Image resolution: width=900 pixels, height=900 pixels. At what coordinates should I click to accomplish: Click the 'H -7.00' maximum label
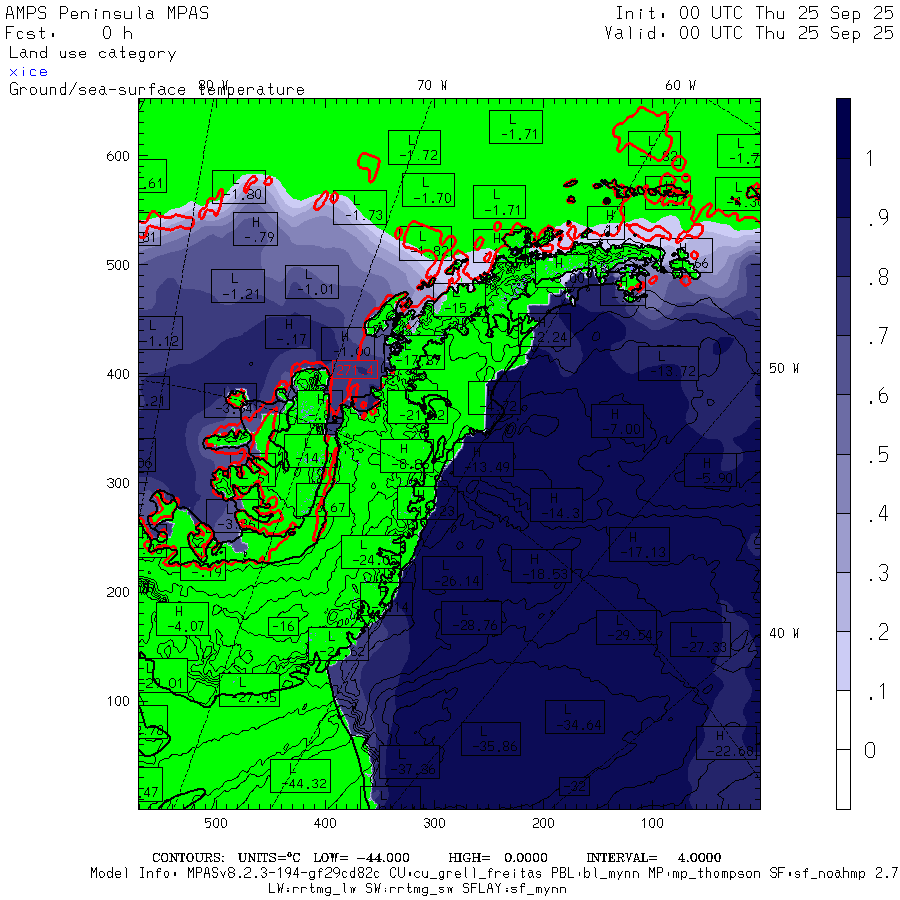(617, 421)
